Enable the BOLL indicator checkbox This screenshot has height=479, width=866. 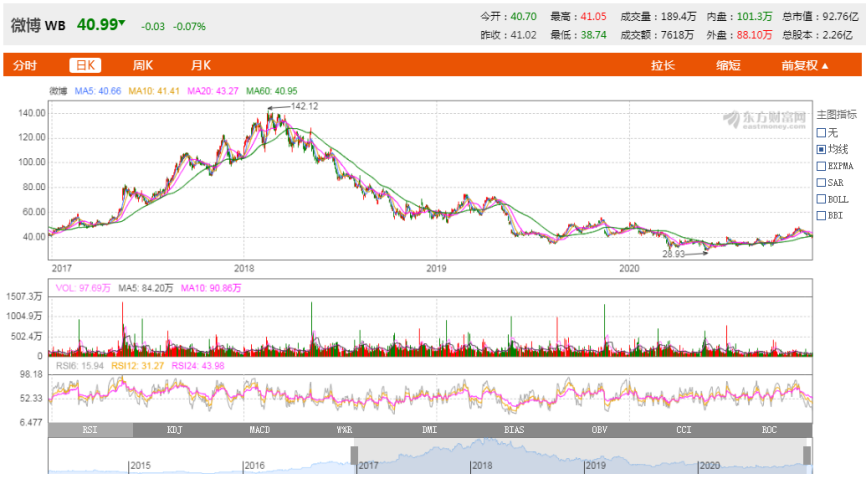(821, 199)
